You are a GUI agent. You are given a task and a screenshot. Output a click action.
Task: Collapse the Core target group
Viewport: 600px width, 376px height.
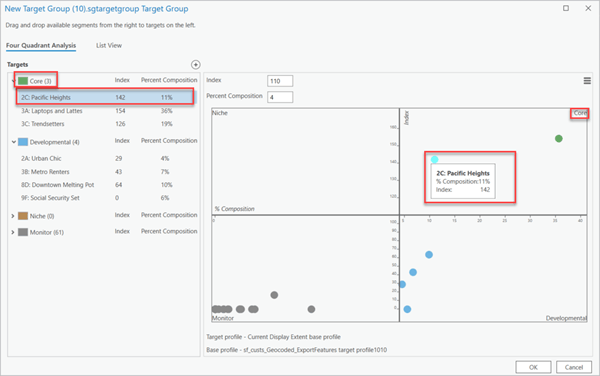[13, 81]
